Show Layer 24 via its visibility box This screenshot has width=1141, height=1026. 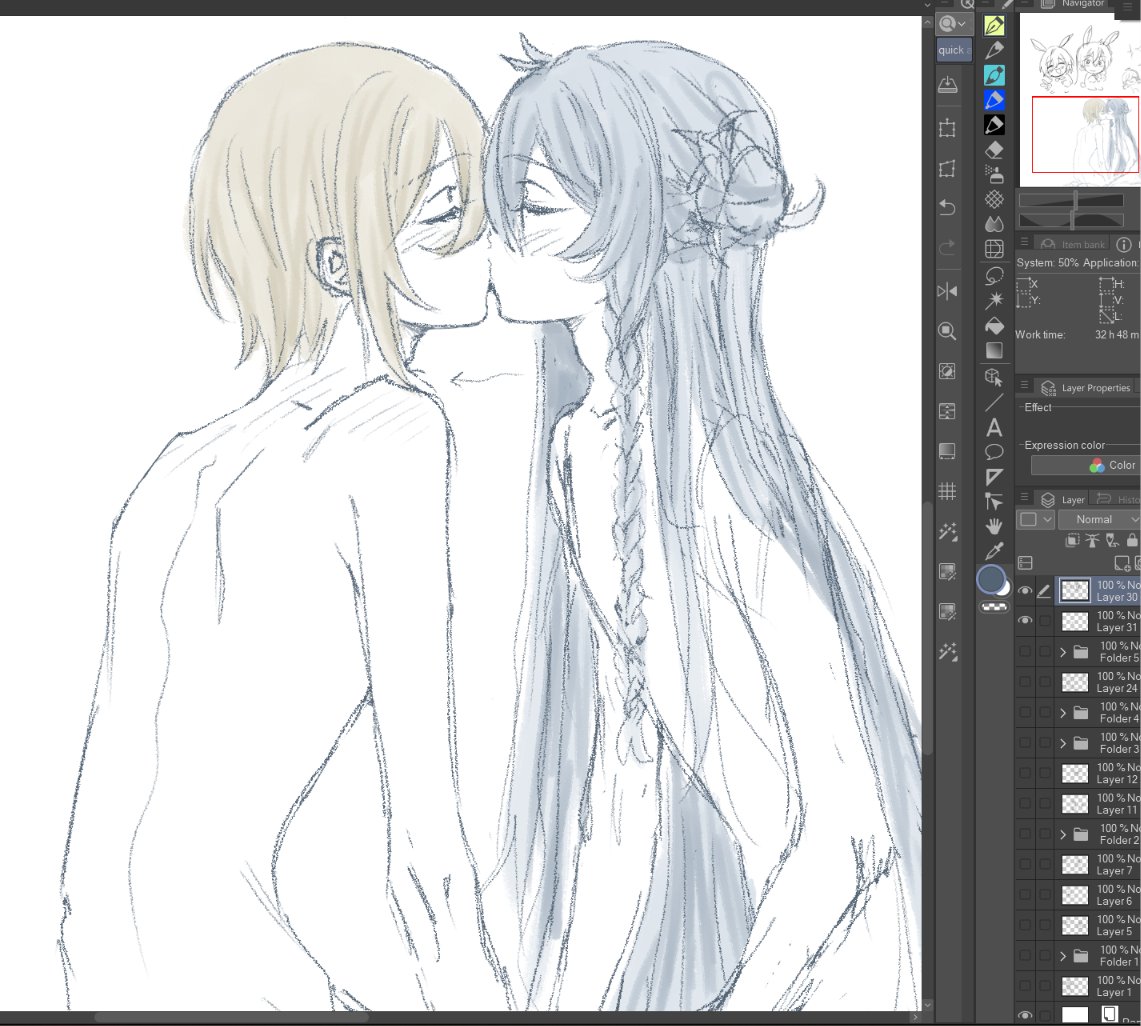(1025, 682)
